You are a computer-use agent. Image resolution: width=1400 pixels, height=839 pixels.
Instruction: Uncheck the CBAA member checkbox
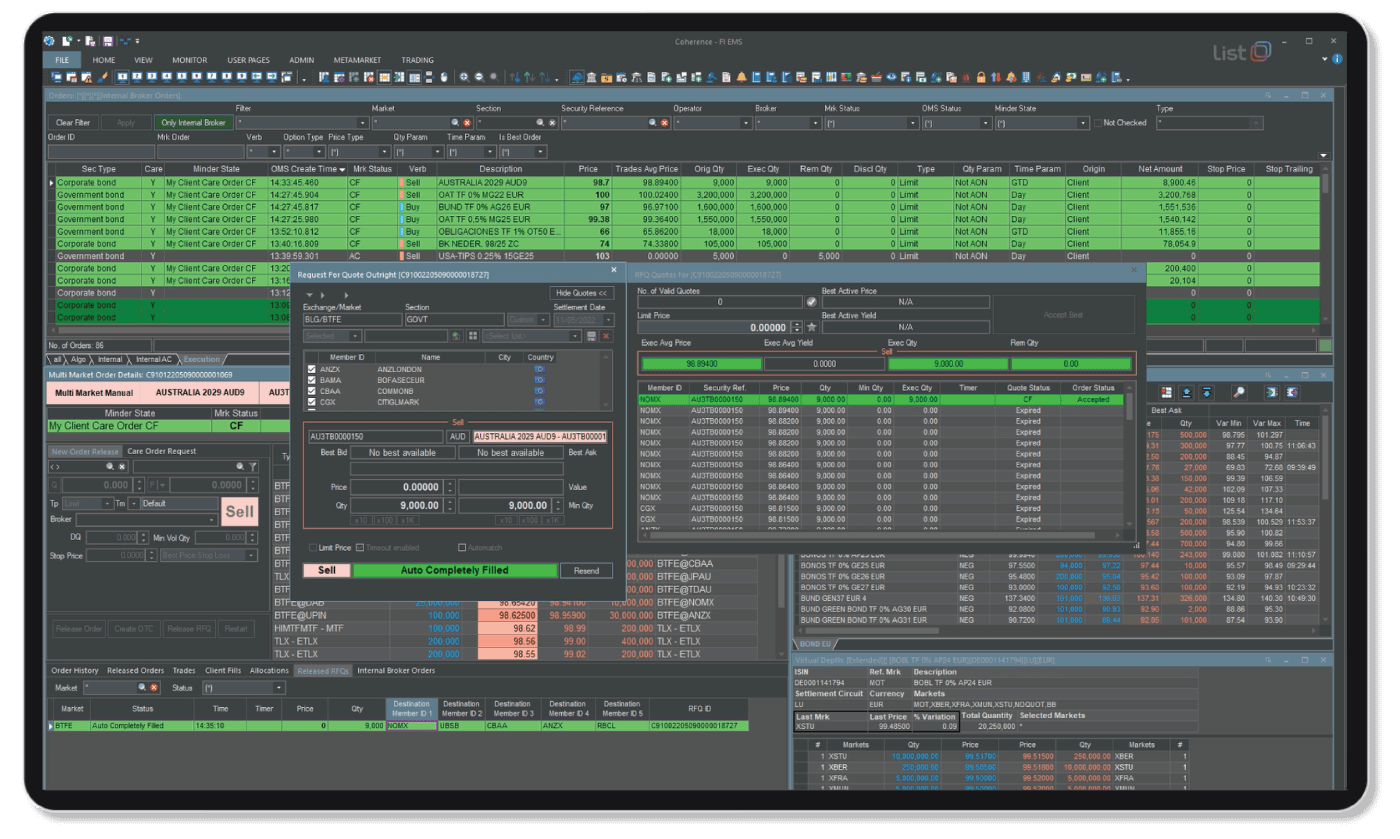[312, 391]
